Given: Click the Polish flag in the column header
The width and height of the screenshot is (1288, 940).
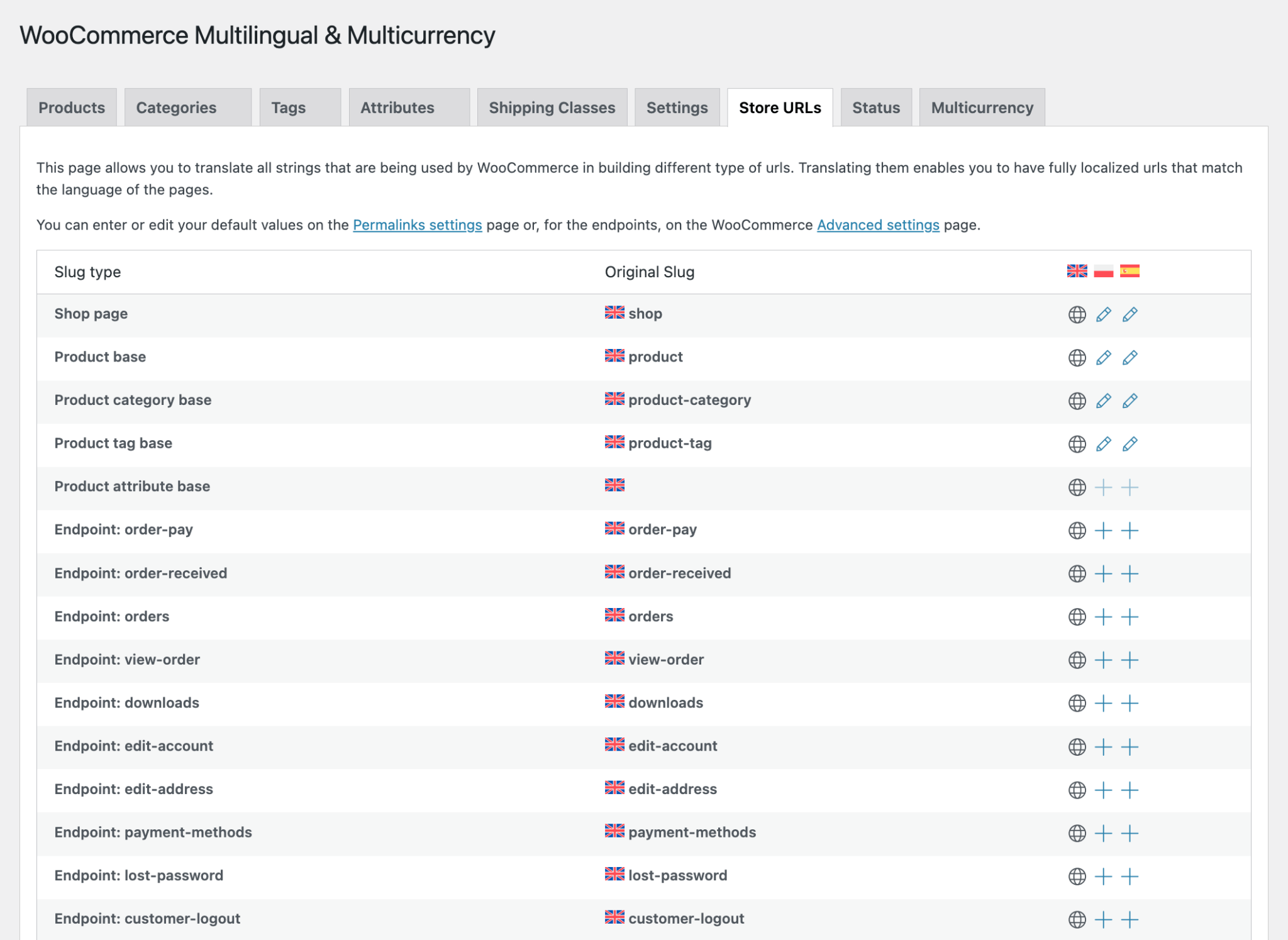Looking at the screenshot, I should point(1102,272).
